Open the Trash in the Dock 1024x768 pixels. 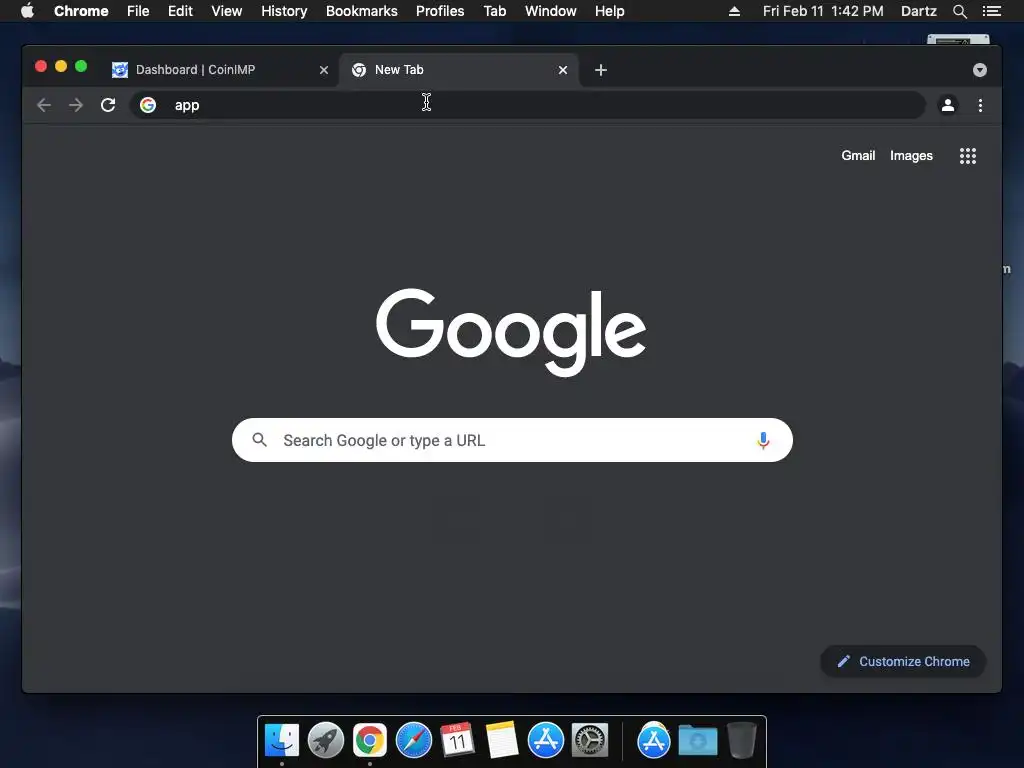[x=742, y=740]
